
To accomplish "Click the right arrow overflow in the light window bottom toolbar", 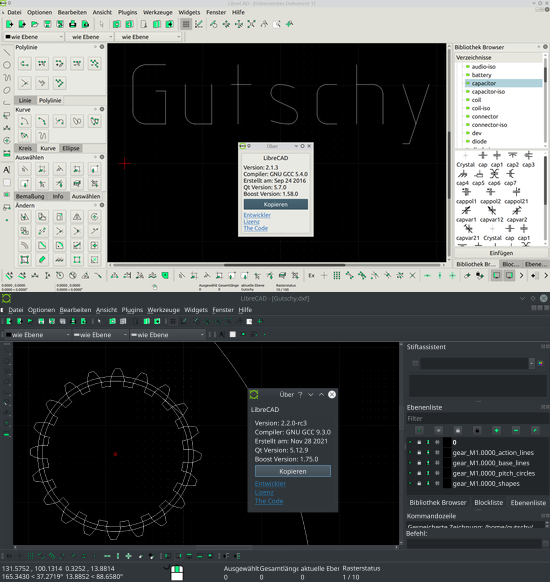I will pos(521,275).
